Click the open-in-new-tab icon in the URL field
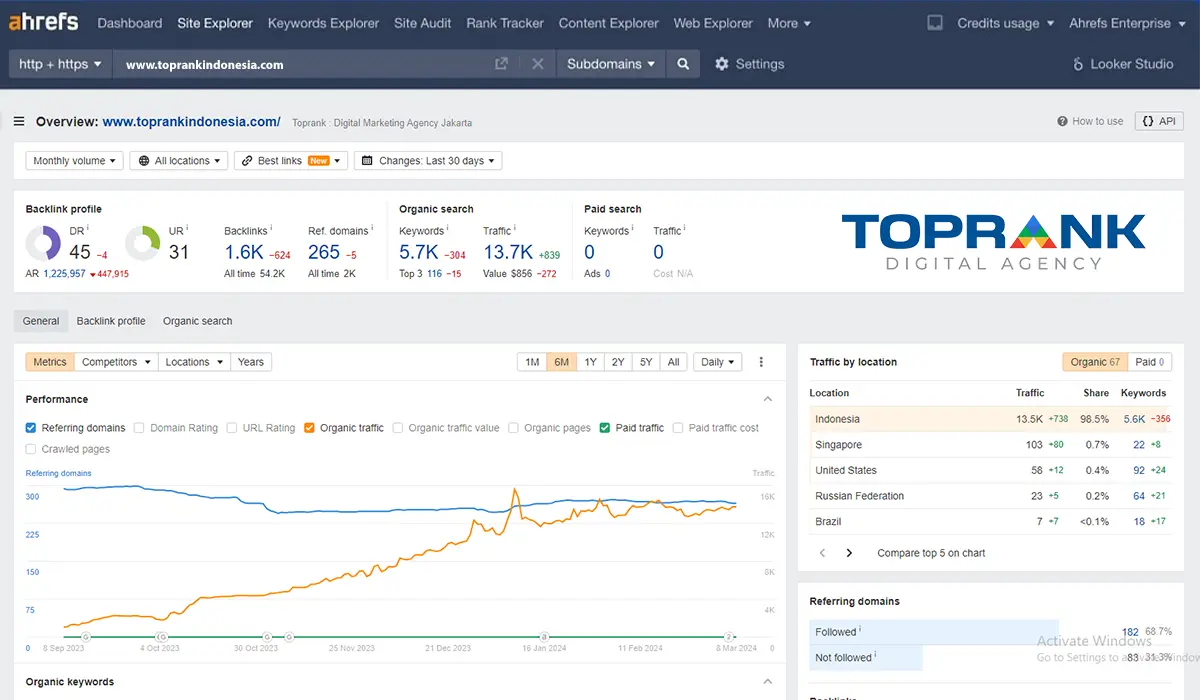The width and height of the screenshot is (1200, 700). [x=502, y=64]
